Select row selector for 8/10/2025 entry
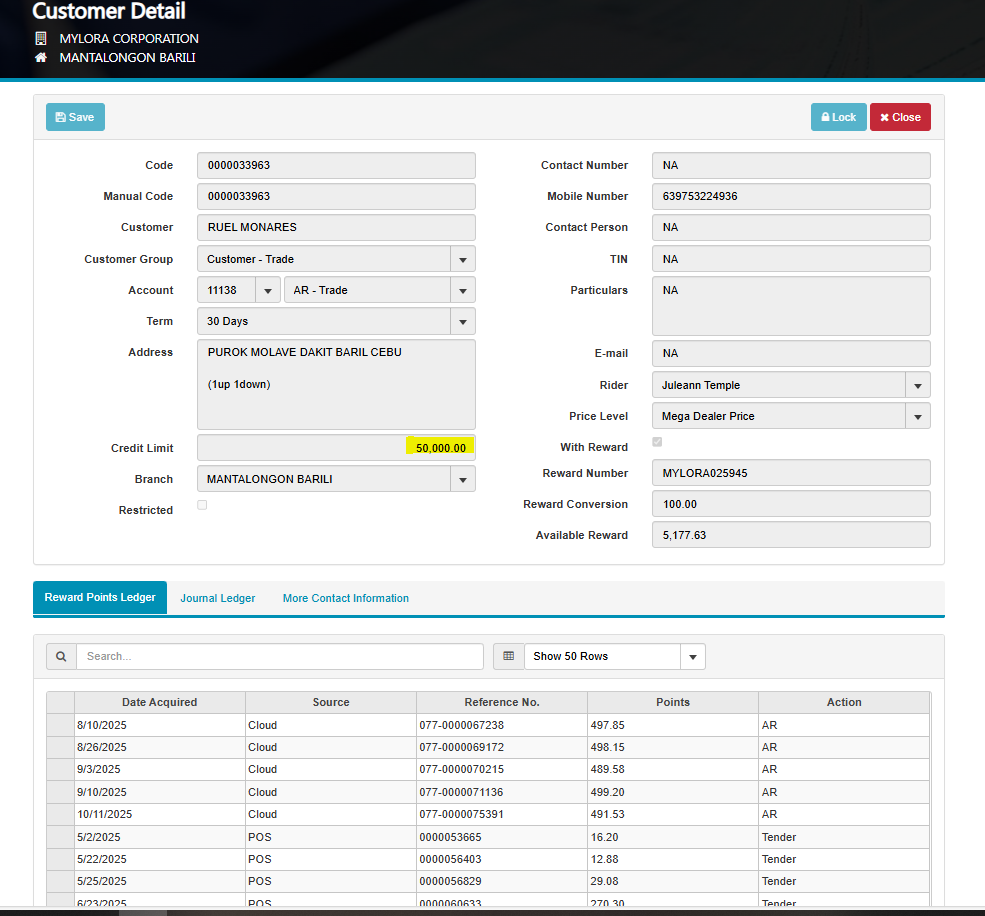Screen dimensions: 985x916 pos(60,725)
